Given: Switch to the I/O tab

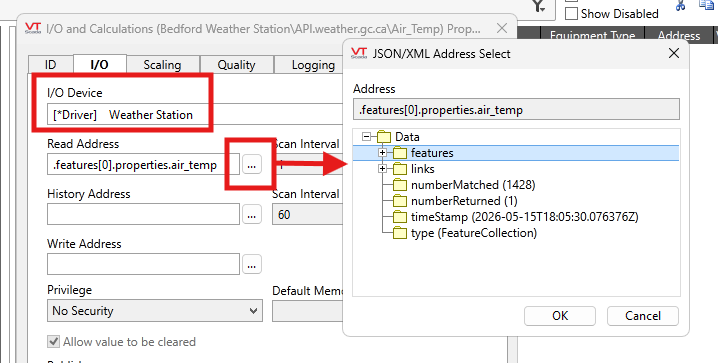Looking at the screenshot, I should pos(99,64).
